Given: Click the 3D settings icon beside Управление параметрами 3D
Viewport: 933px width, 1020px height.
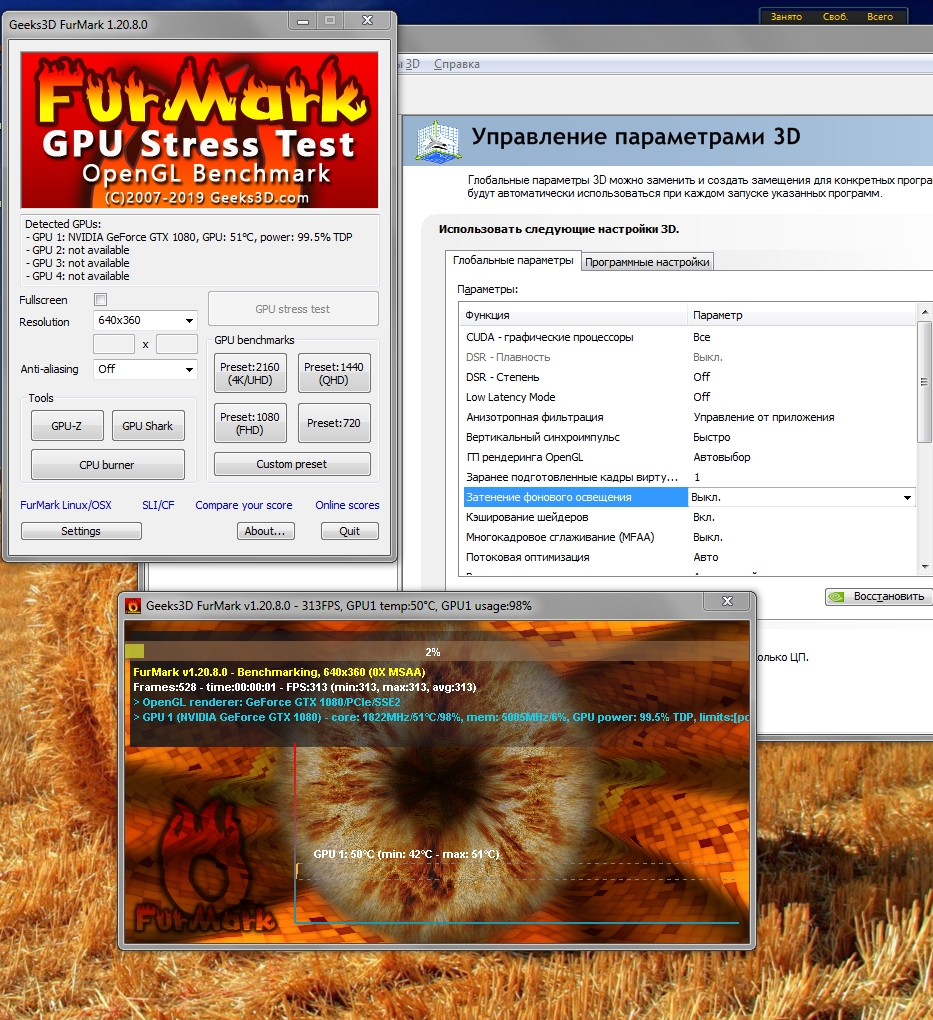Looking at the screenshot, I should coord(438,141).
